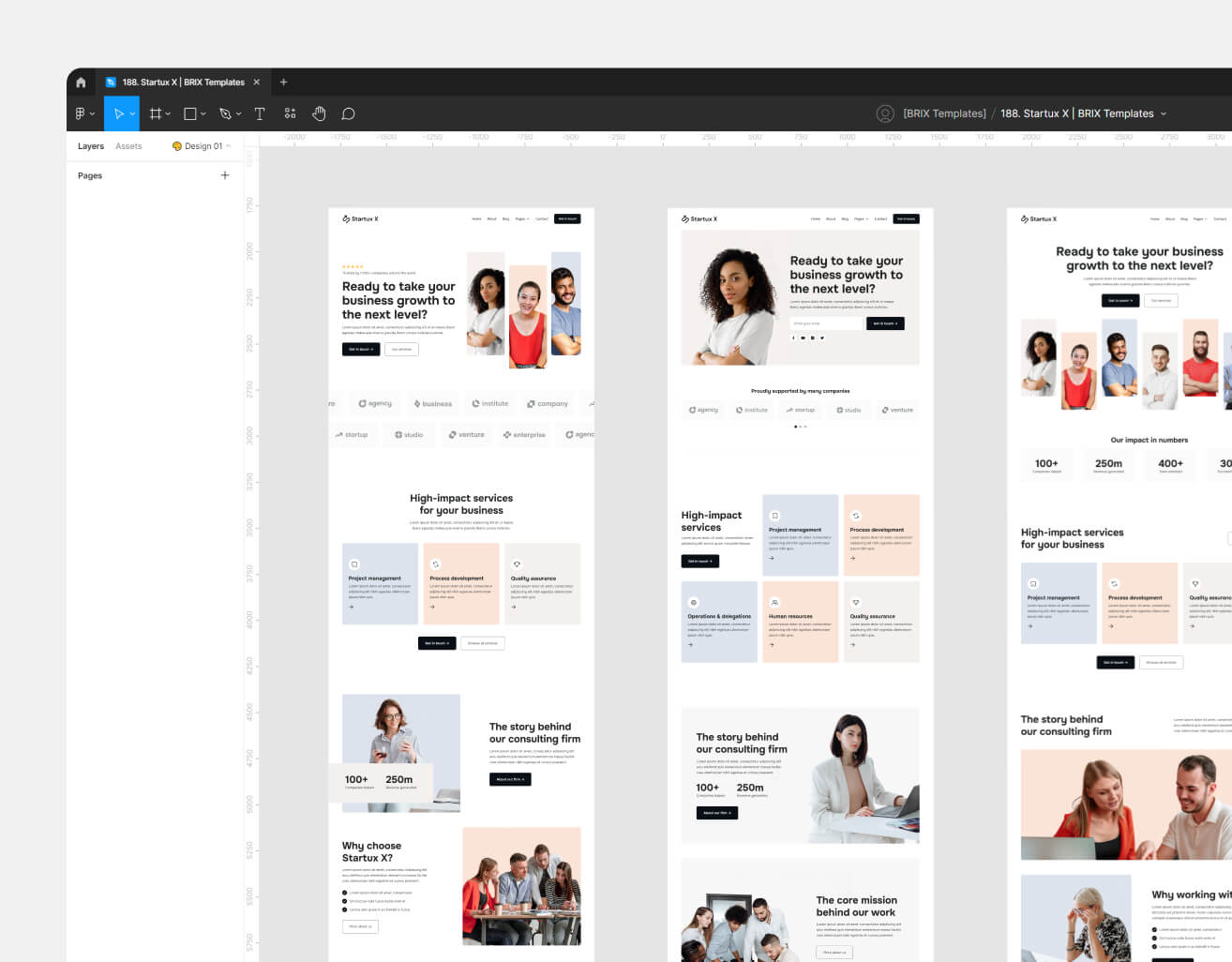
Task: Select the Hand tool
Action: point(319,113)
